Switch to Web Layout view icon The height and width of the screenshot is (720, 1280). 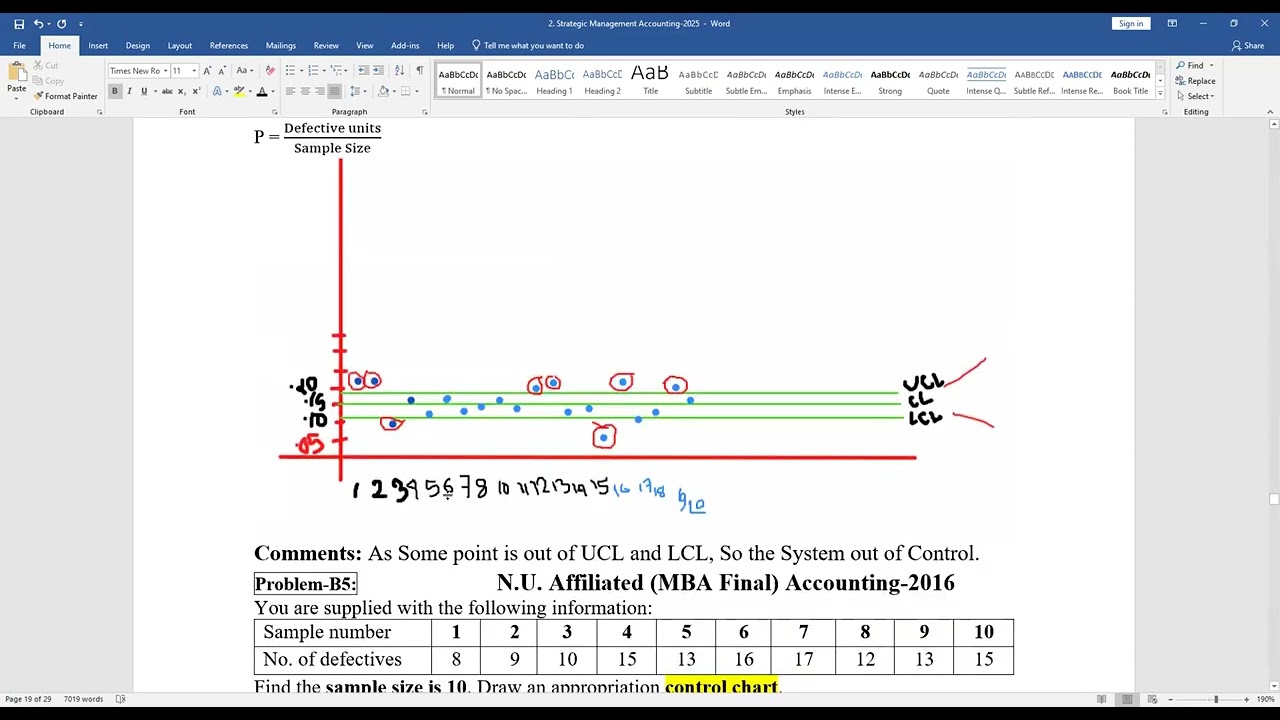pyautogui.click(x=1153, y=699)
